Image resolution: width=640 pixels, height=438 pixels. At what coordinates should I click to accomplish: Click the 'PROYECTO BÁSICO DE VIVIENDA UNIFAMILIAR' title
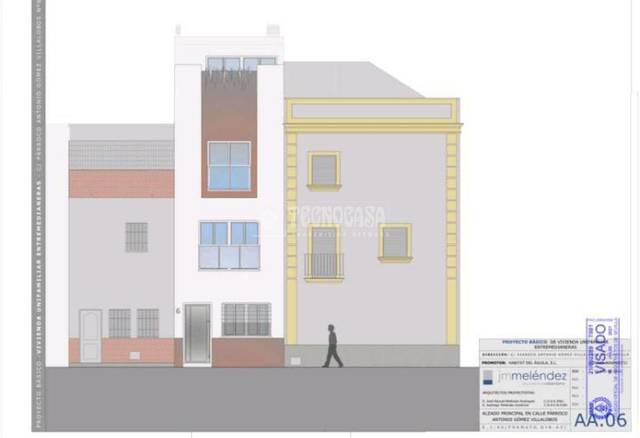click(555, 344)
